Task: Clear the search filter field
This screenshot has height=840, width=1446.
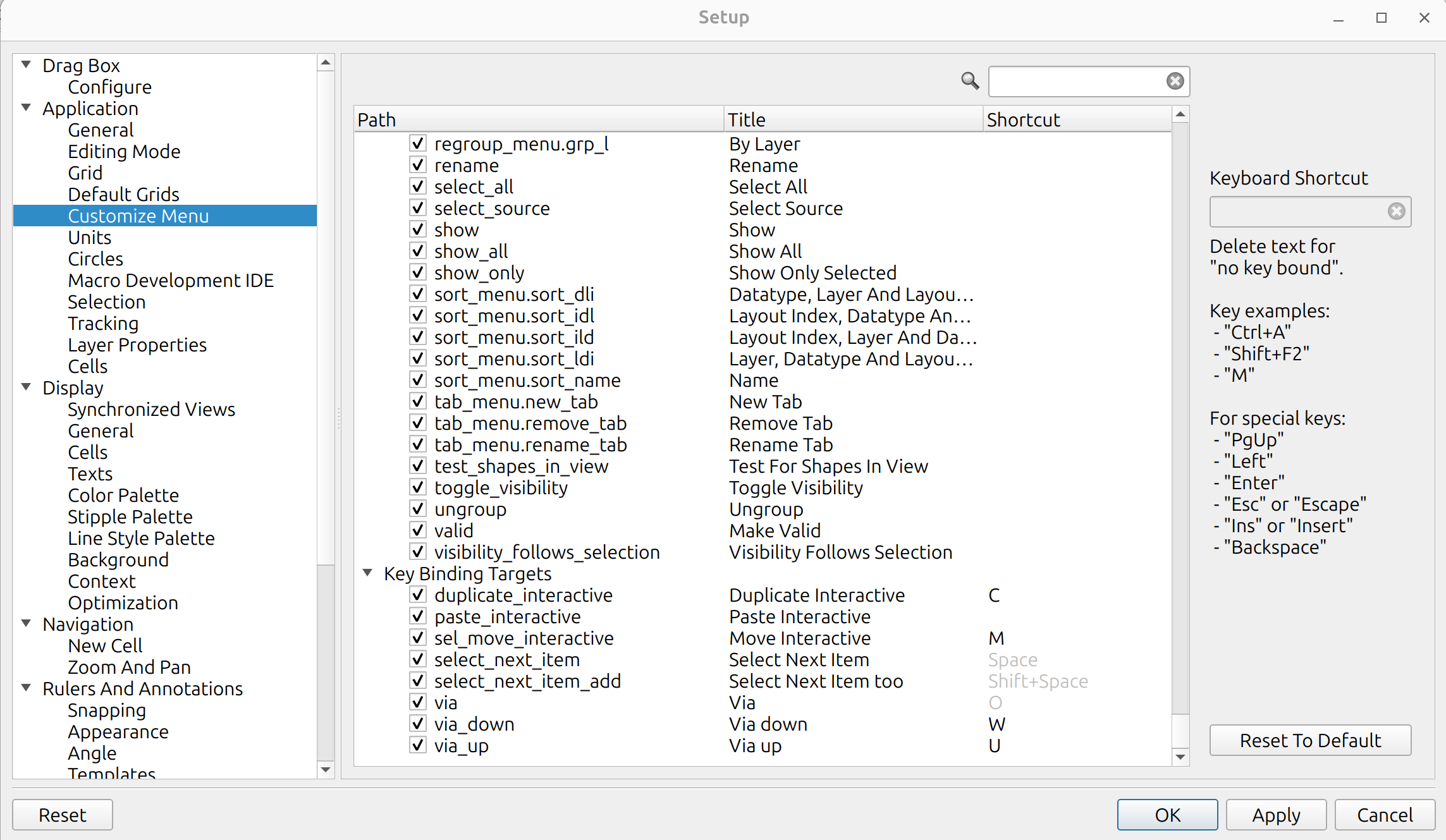Action: click(1175, 81)
